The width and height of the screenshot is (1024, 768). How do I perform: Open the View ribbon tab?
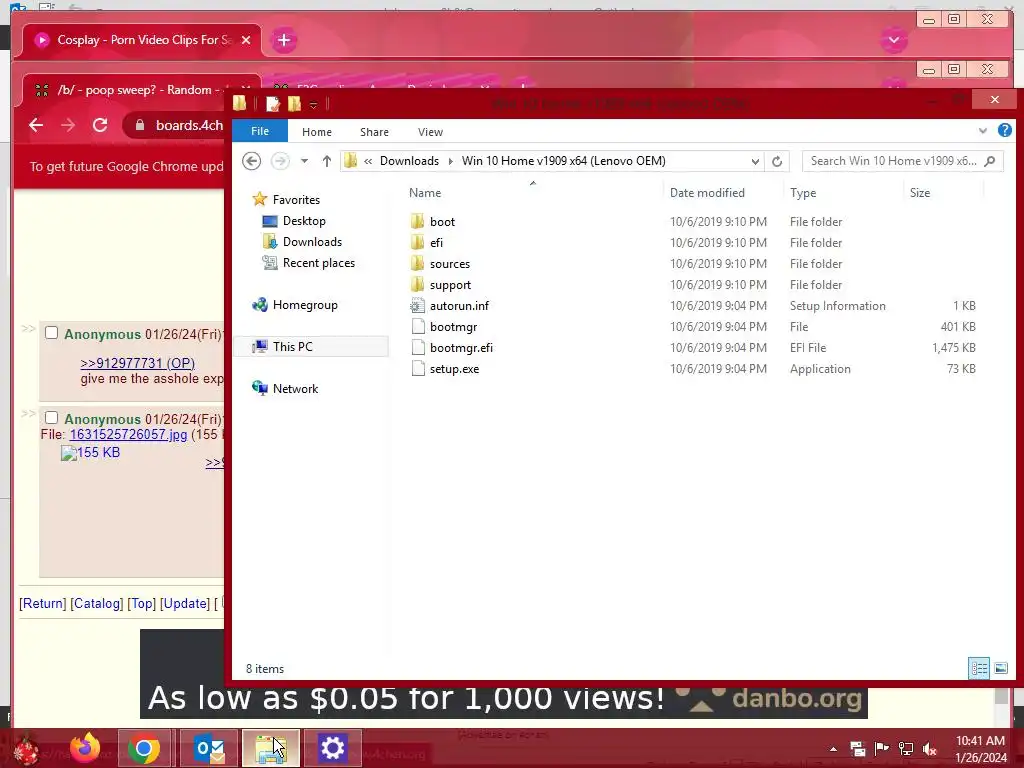pos(430,132)
